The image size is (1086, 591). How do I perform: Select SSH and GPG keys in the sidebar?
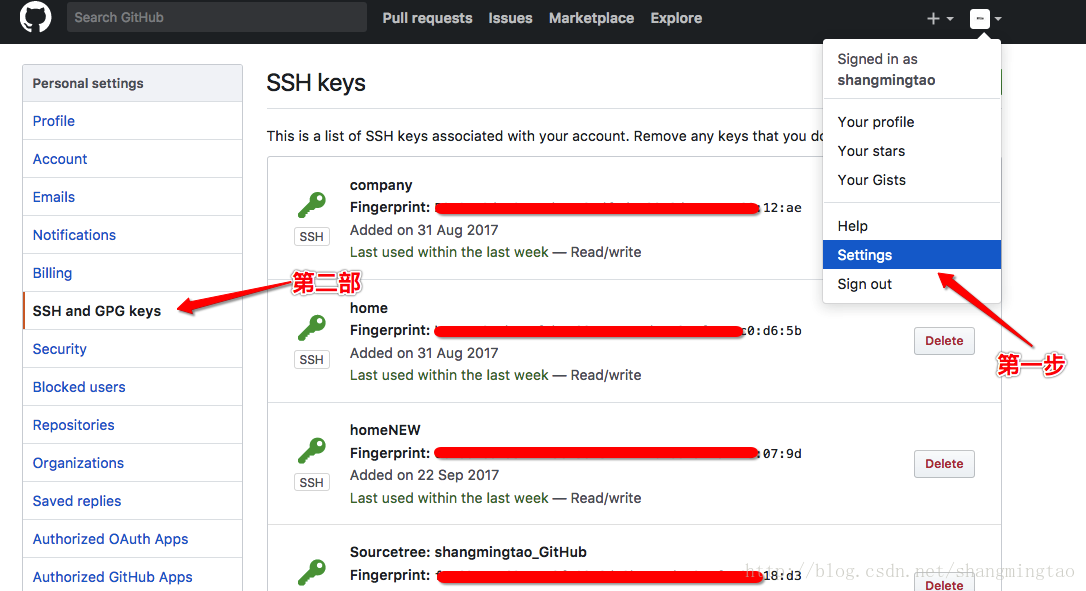pyautogui.click(x=132, y=311)
